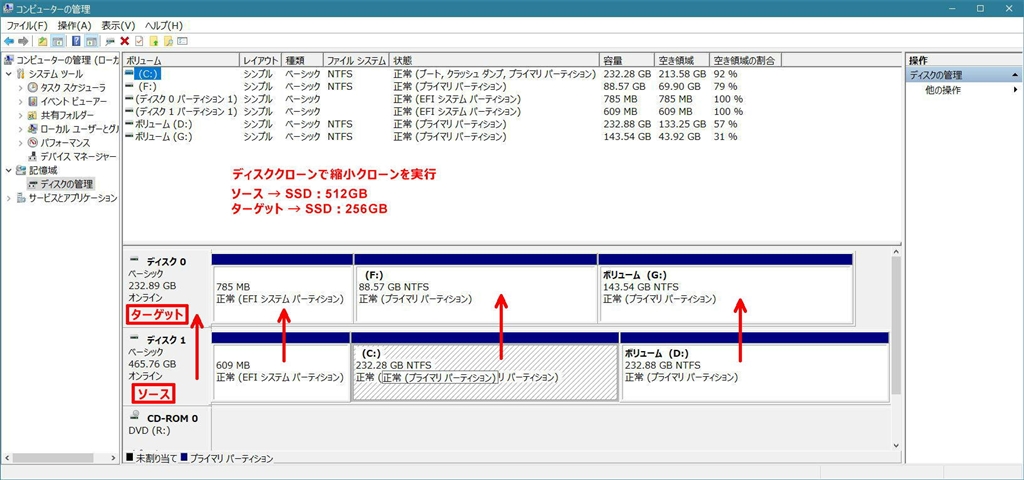Viewport: 1024px width, 480px height.
Task: Open Help with the blue question mark icon
Action: (76, 41)
